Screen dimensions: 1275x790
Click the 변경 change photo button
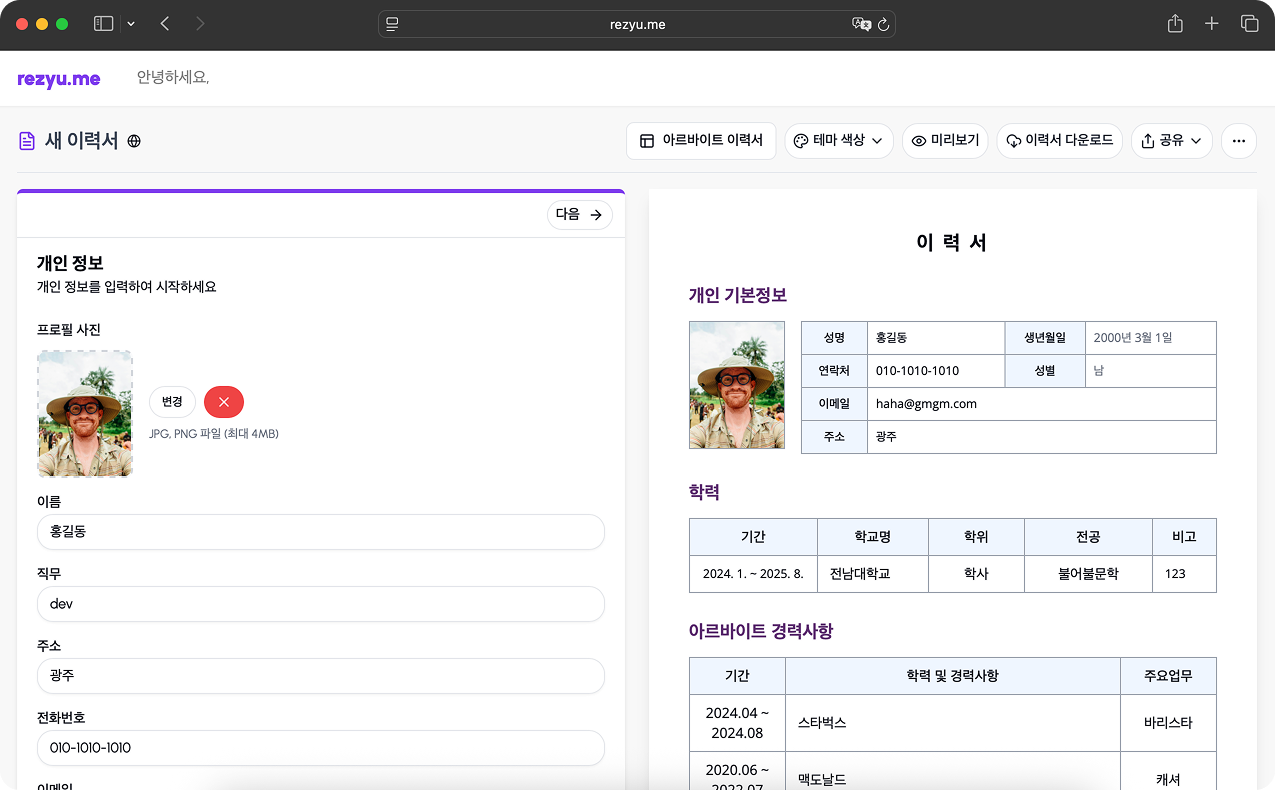(172, 402)
